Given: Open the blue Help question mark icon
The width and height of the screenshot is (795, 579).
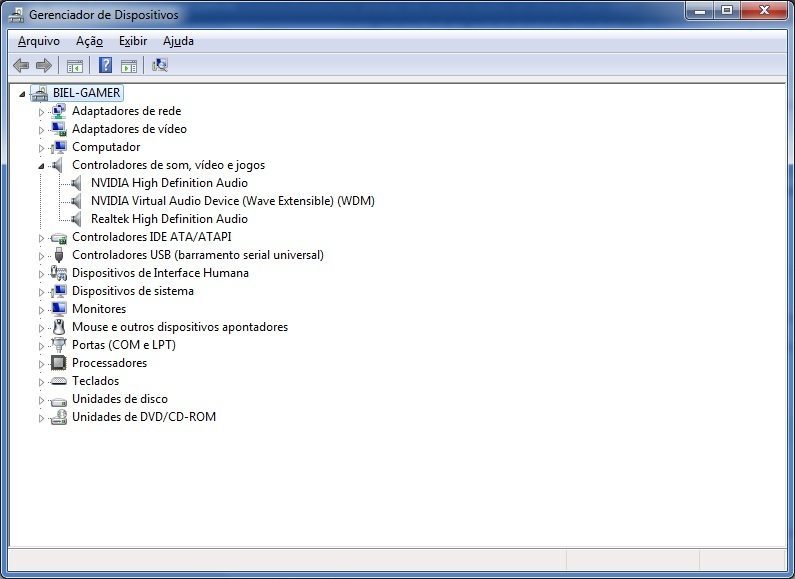Looking at the screenshot, I should tap(105, 65).
